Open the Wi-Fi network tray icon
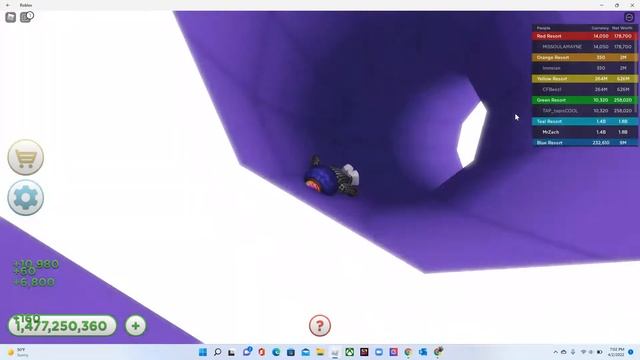Image resolution: width=640 pixels, height=360 pixels. point(584,352)
